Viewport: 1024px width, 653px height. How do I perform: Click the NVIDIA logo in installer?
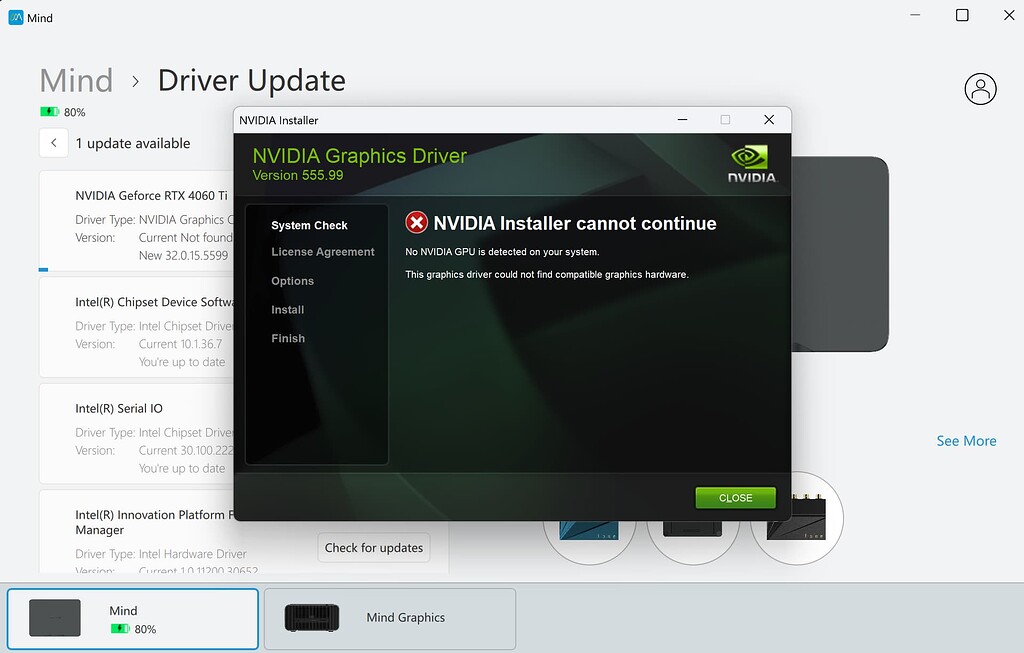tap(752, 165)
